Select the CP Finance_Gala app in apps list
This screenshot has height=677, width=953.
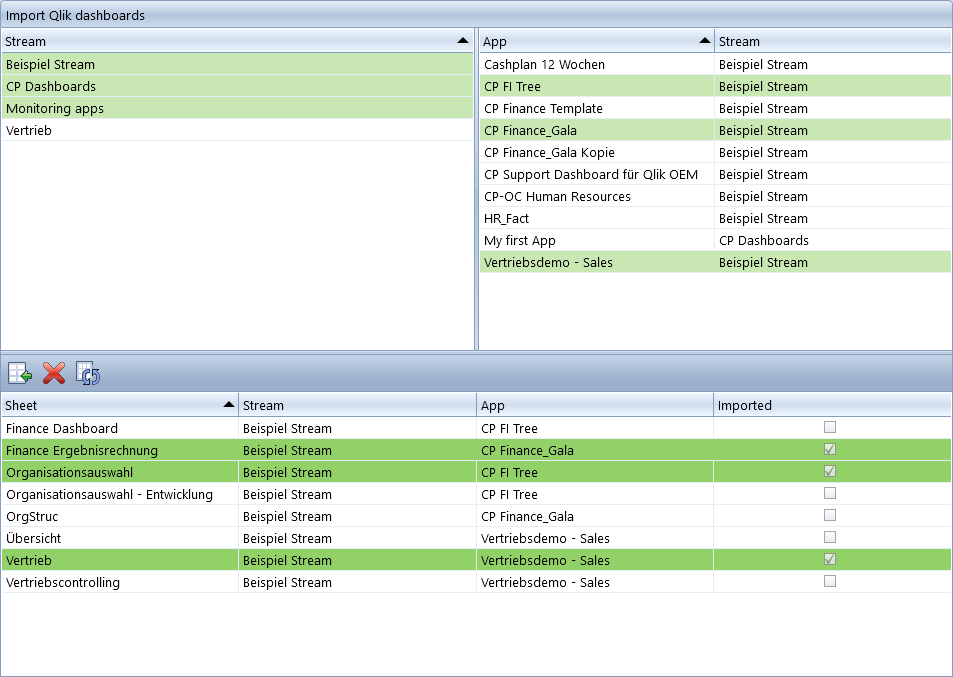click(x=715, y=130)
